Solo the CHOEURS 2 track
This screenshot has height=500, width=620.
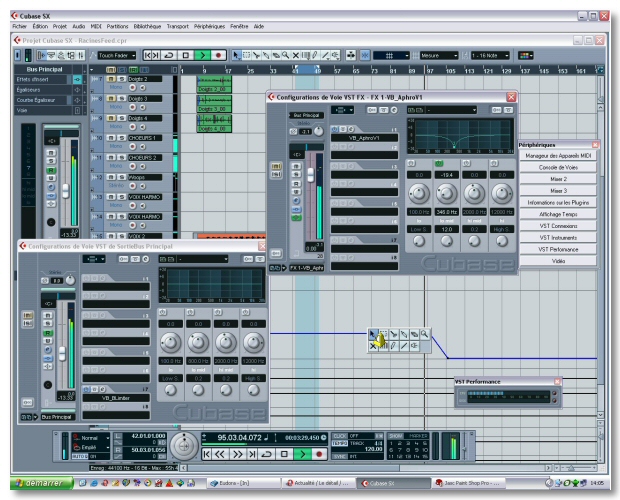pos(121,157)
